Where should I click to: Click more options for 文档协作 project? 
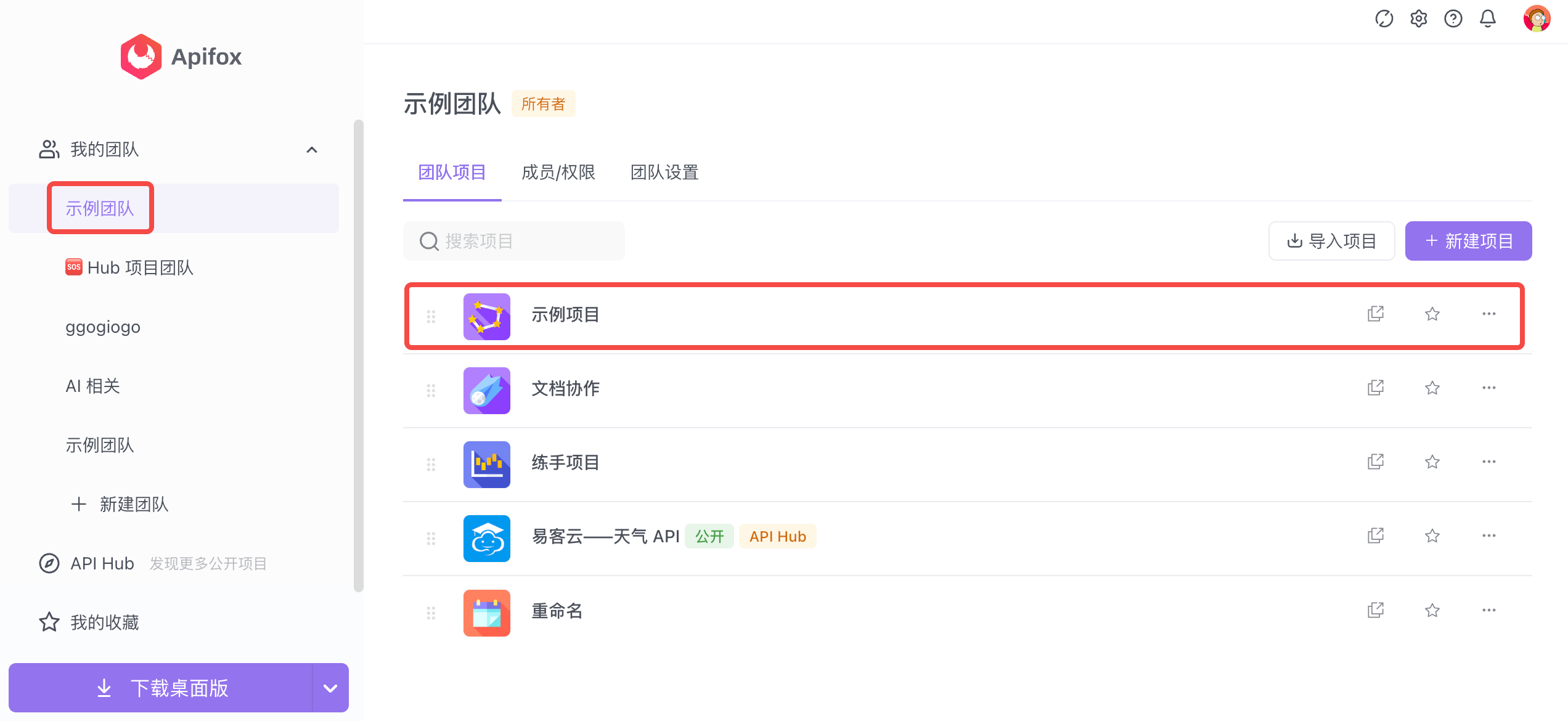point(1488,388)
